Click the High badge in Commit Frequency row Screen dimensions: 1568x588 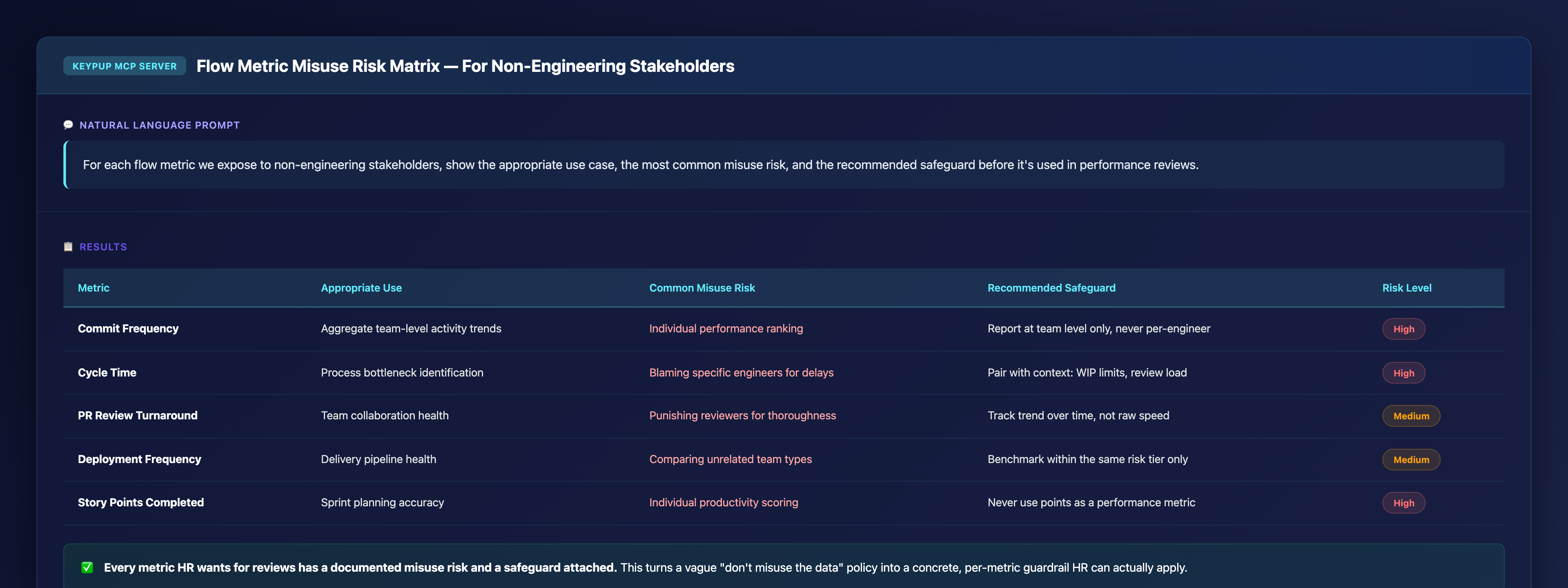1403,329
